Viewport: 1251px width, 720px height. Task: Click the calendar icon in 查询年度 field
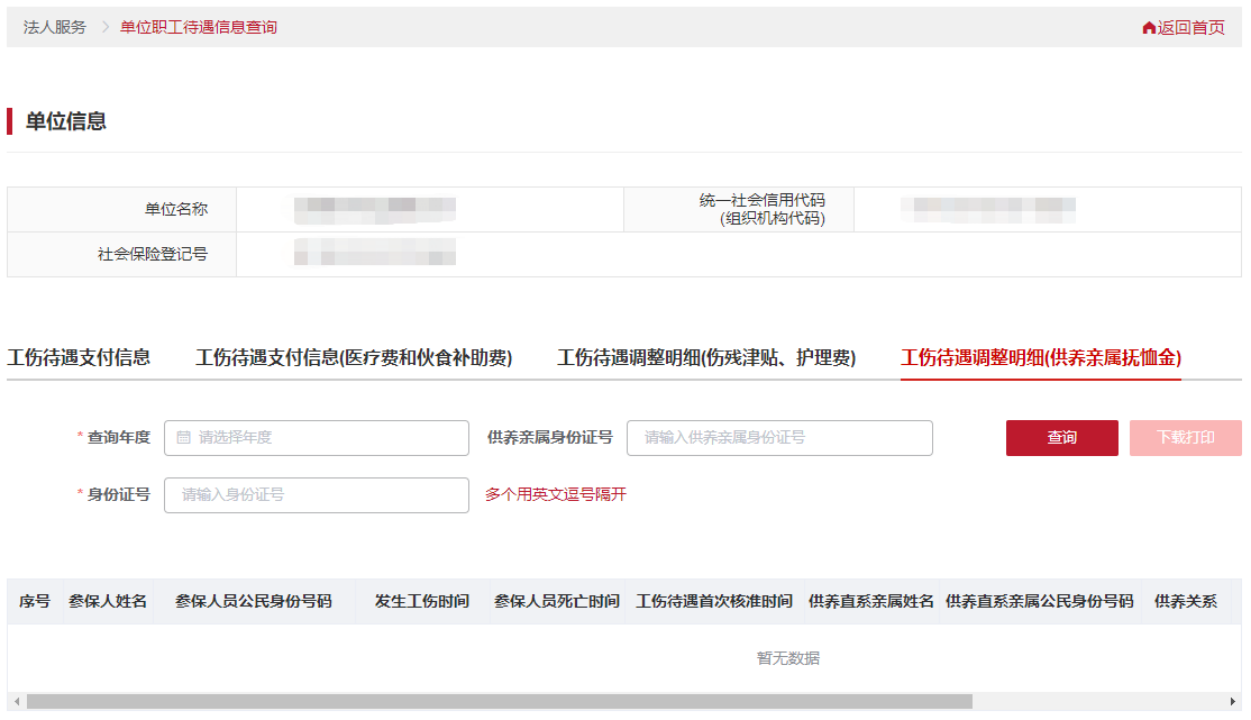click(183, 437)
